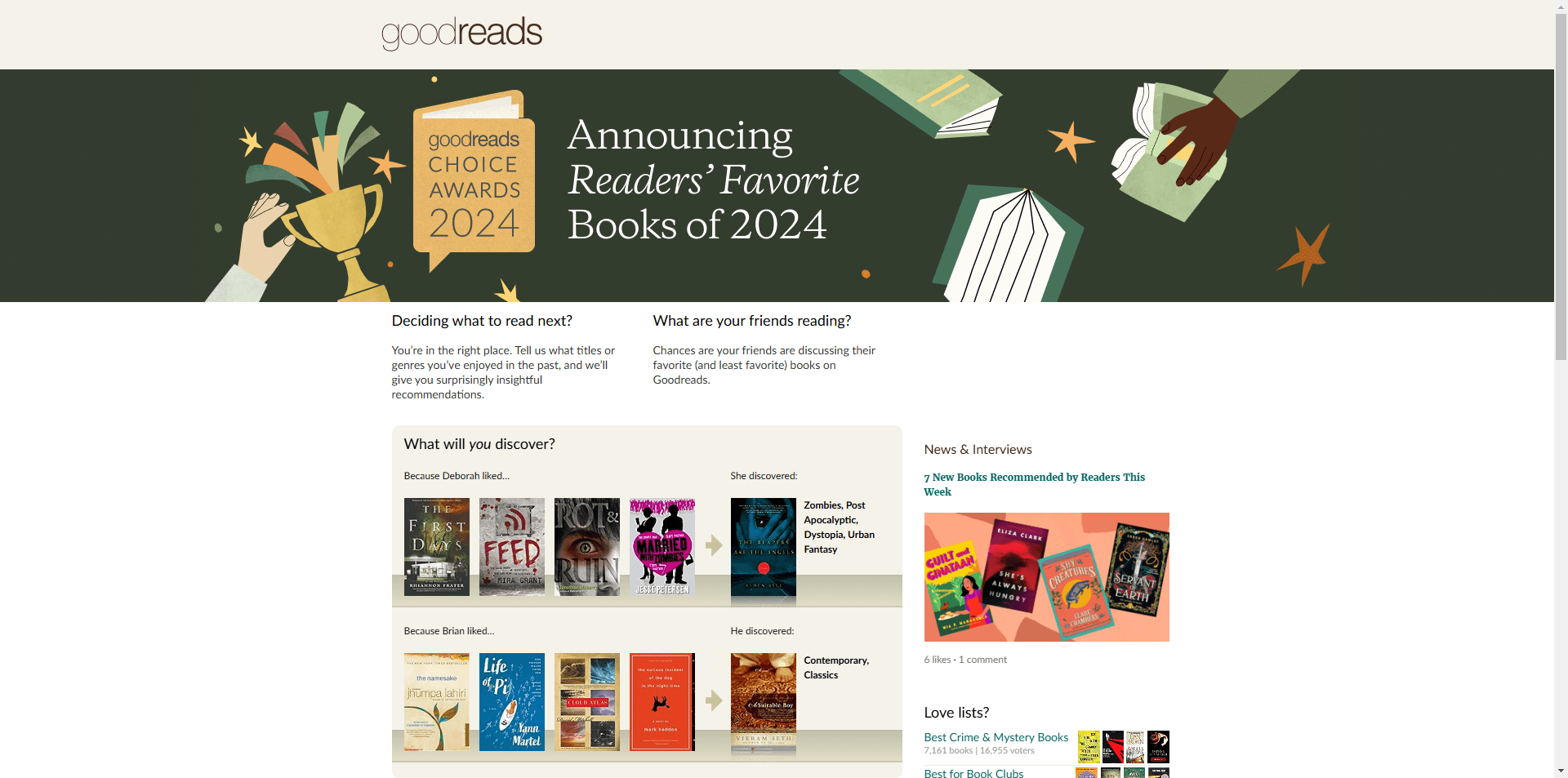Open The Curious Incident book cover
The image size is (1568, 778).
point(661,702)
